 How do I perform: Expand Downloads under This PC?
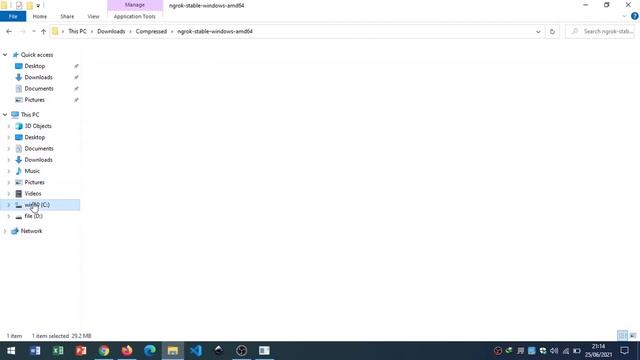[x=9, y=160]
